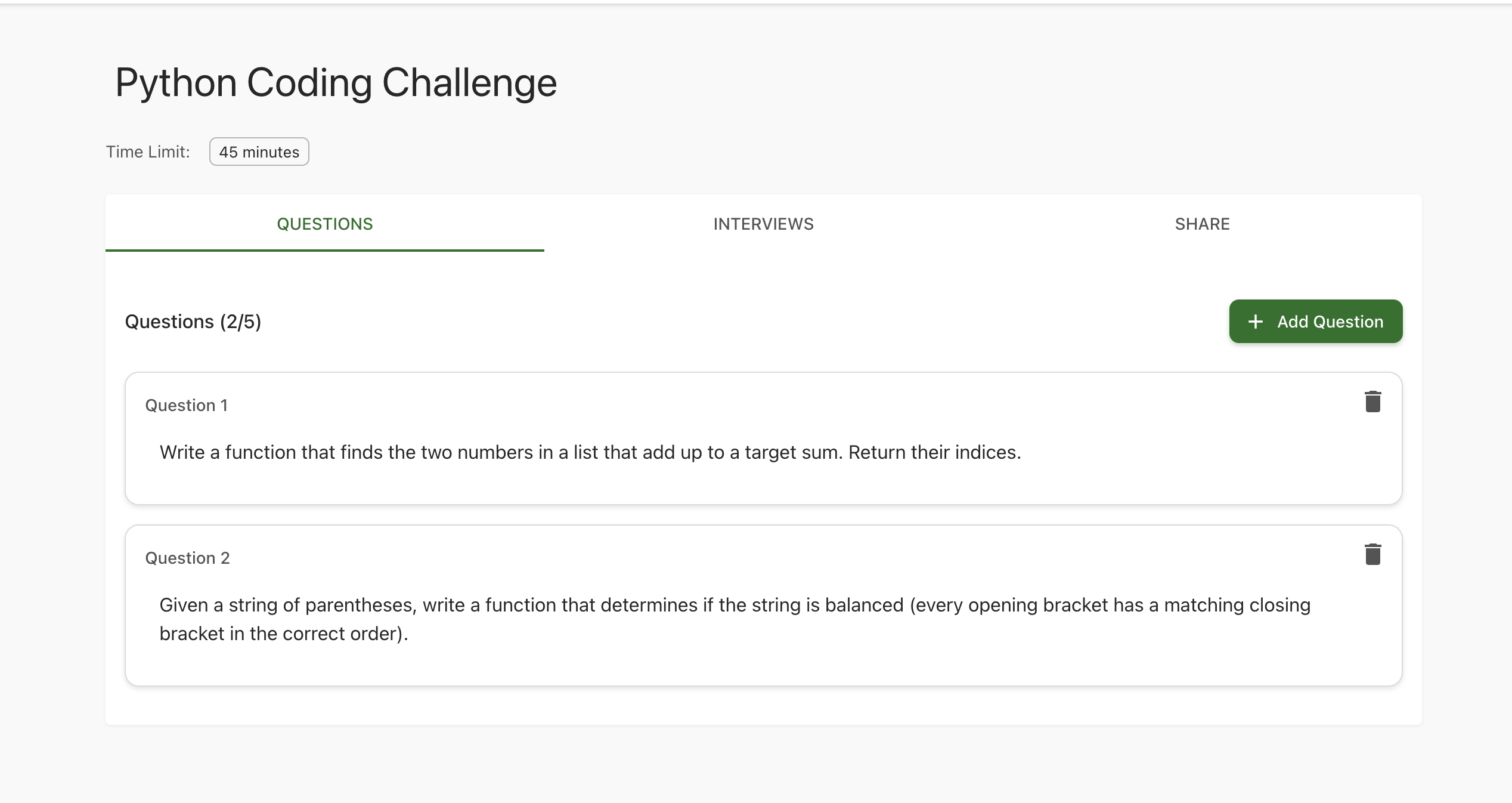
Task: Click the Question 1 label
Action: 187,405
